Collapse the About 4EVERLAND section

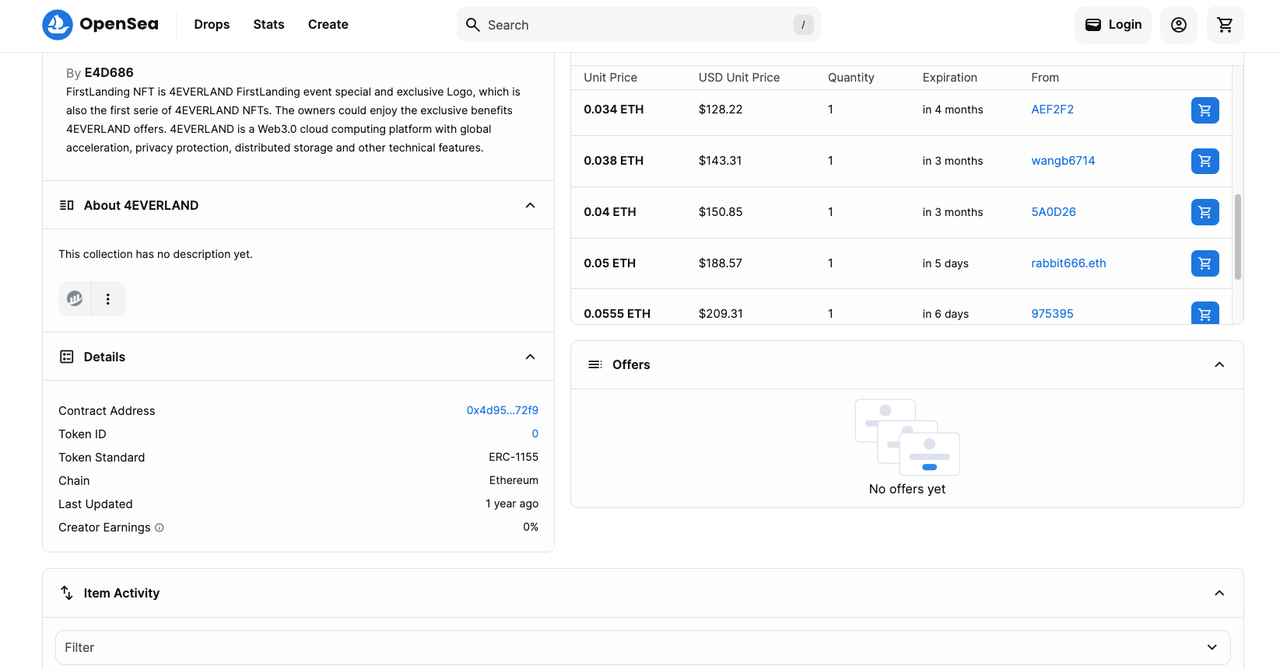[x=530, y=205]
